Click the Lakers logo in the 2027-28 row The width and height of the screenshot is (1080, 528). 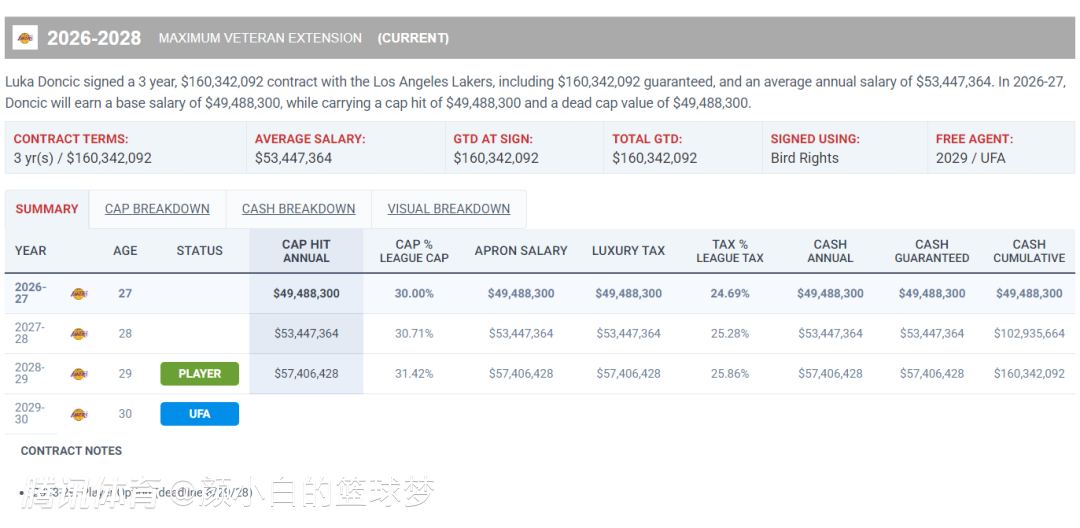coord(79,334)
